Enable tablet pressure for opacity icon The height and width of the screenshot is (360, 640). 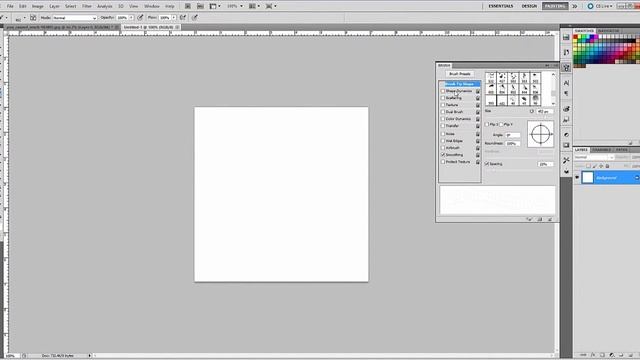140,18
